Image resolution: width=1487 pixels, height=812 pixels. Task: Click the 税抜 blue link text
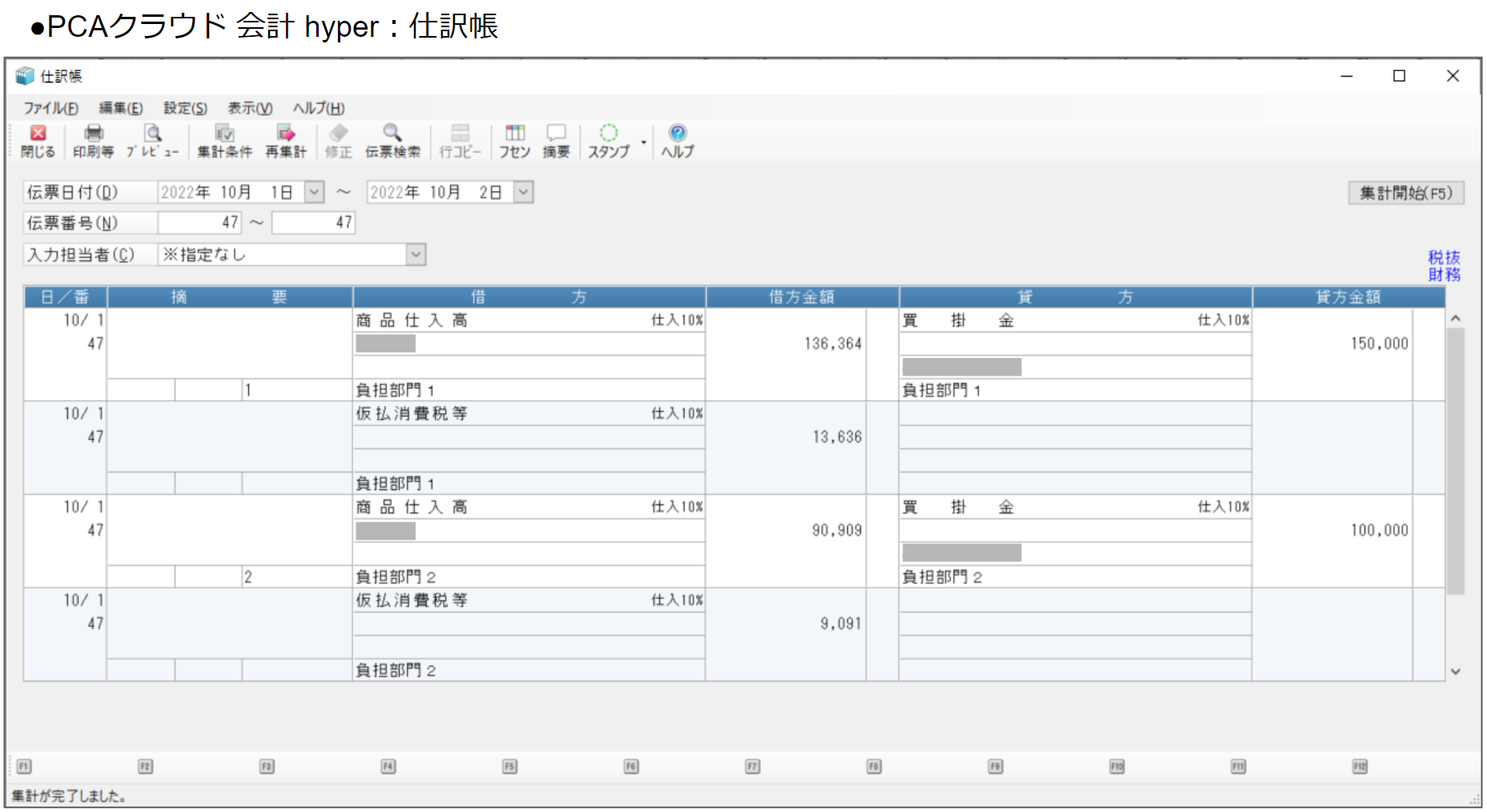1444,257
